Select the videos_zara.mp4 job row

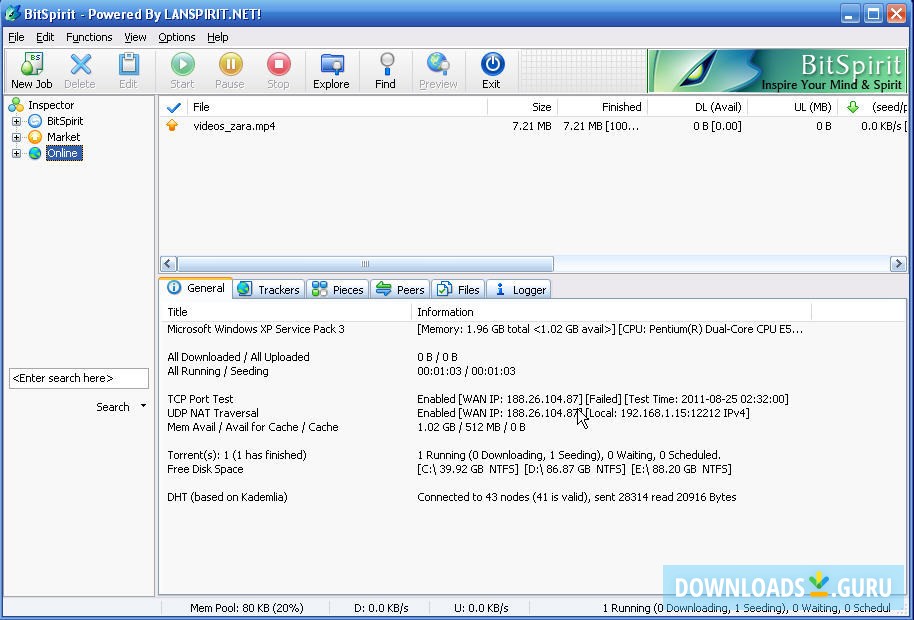pos(533,126)
